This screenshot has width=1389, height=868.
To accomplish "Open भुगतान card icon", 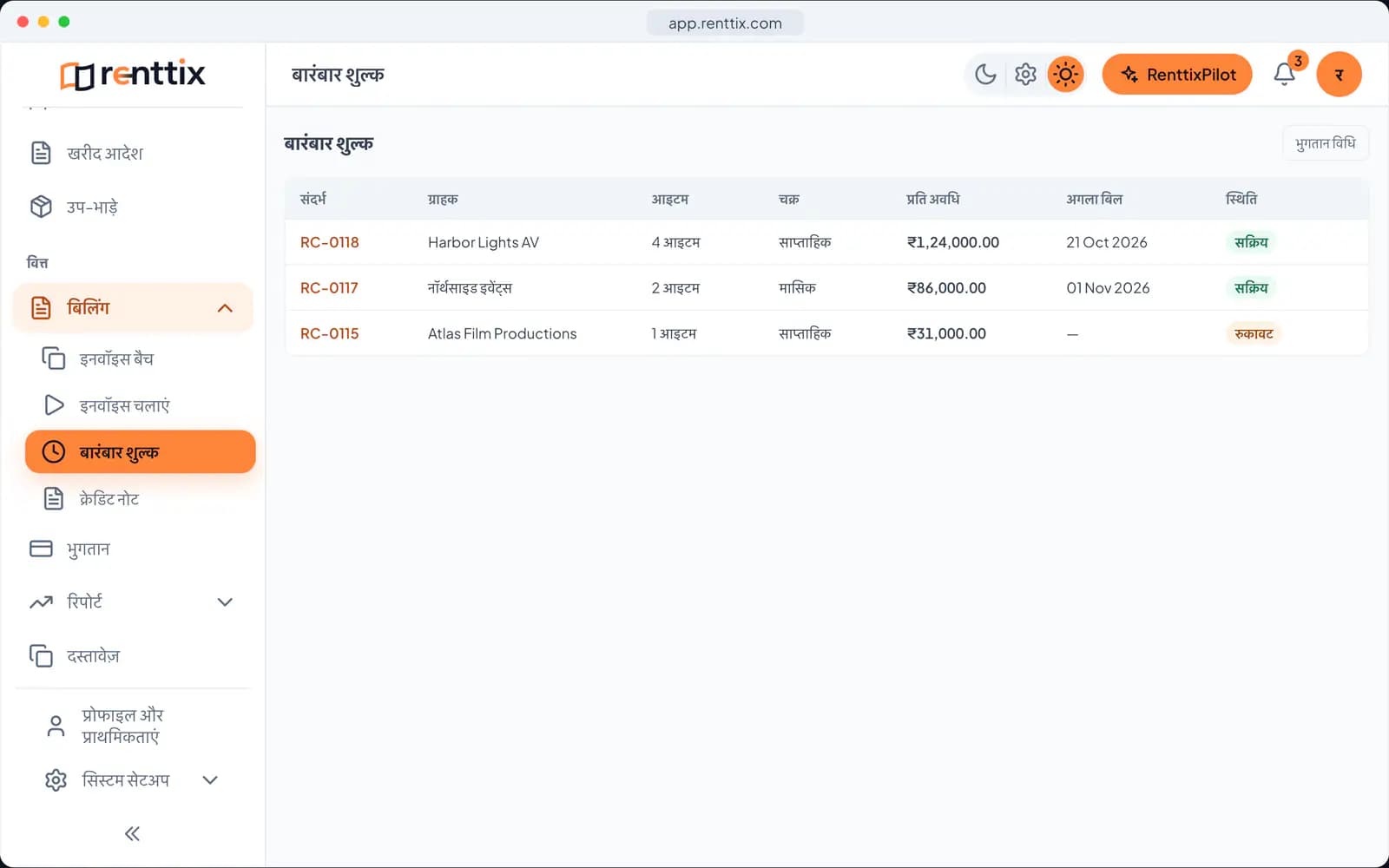I will point(41,549).
